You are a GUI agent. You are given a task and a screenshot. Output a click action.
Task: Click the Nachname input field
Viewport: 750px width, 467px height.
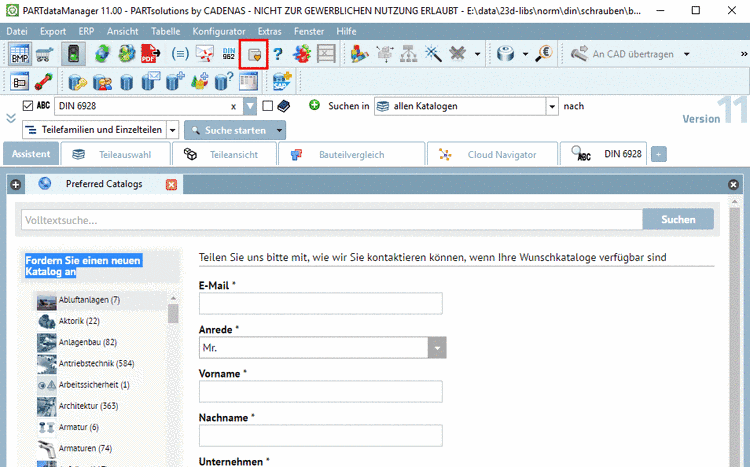[x=320, y=436]
